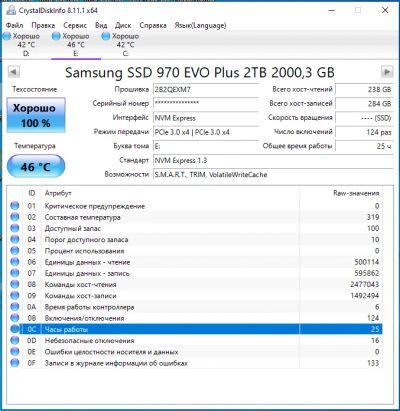Click status icon for Время работы контроллера
The height and width of the screenshot is (411, 400).
click(15, 307)
